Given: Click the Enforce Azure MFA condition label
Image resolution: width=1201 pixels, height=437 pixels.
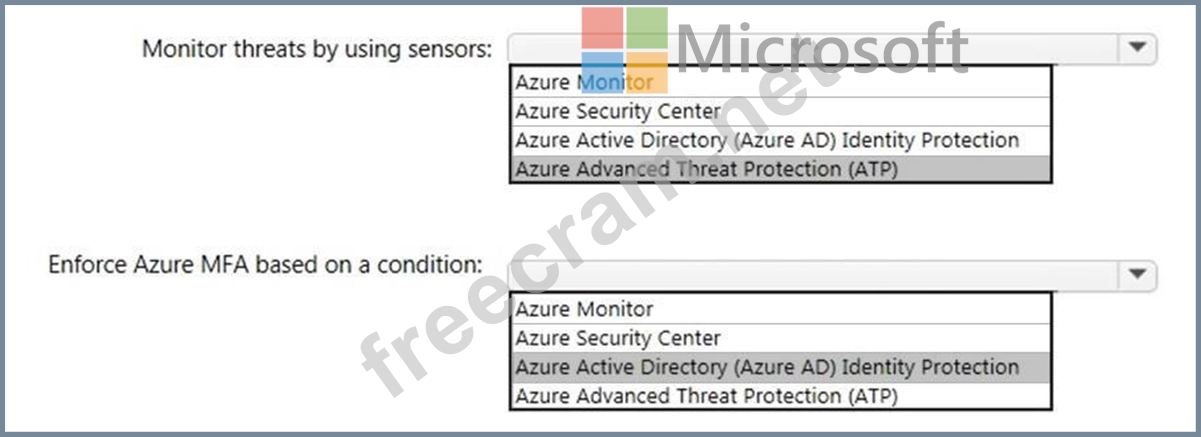Looking at the screenshot, I should 266,265.
